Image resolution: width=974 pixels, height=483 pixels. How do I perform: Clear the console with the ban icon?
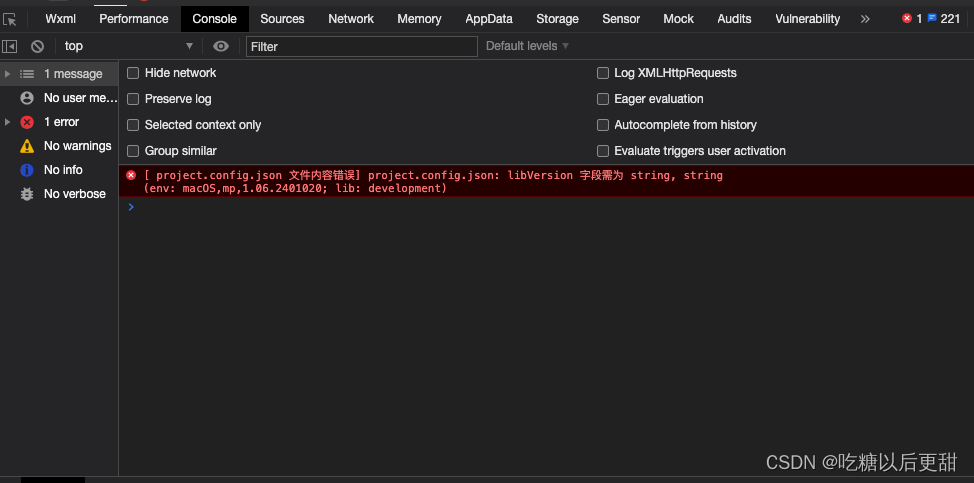coord(38,46)
